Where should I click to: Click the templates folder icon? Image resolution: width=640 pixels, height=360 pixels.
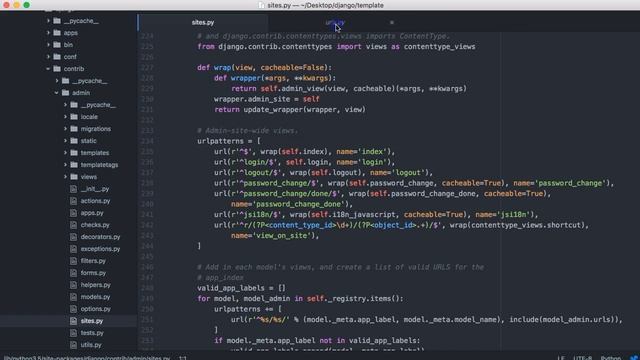coord(74,153)
